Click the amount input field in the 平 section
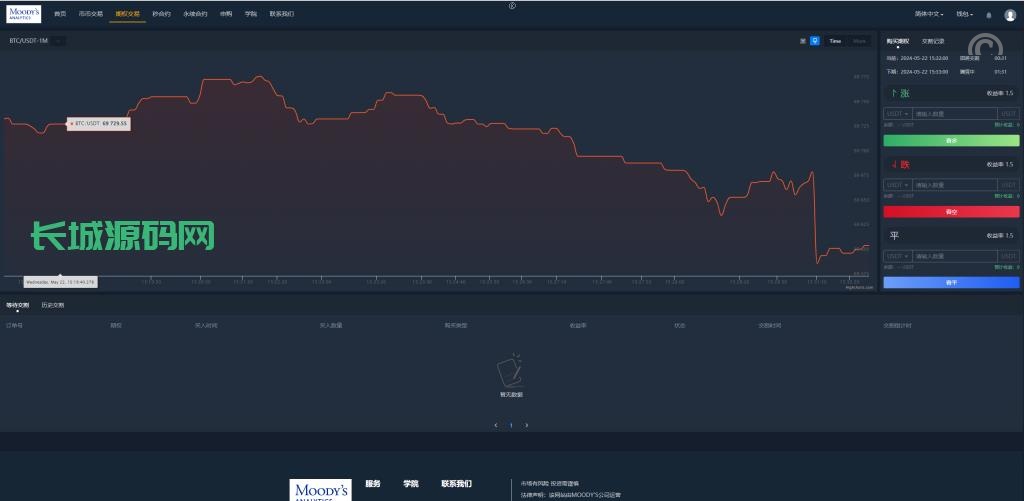The width and height of the screenshot is (1024, 501). pos(955,256)
